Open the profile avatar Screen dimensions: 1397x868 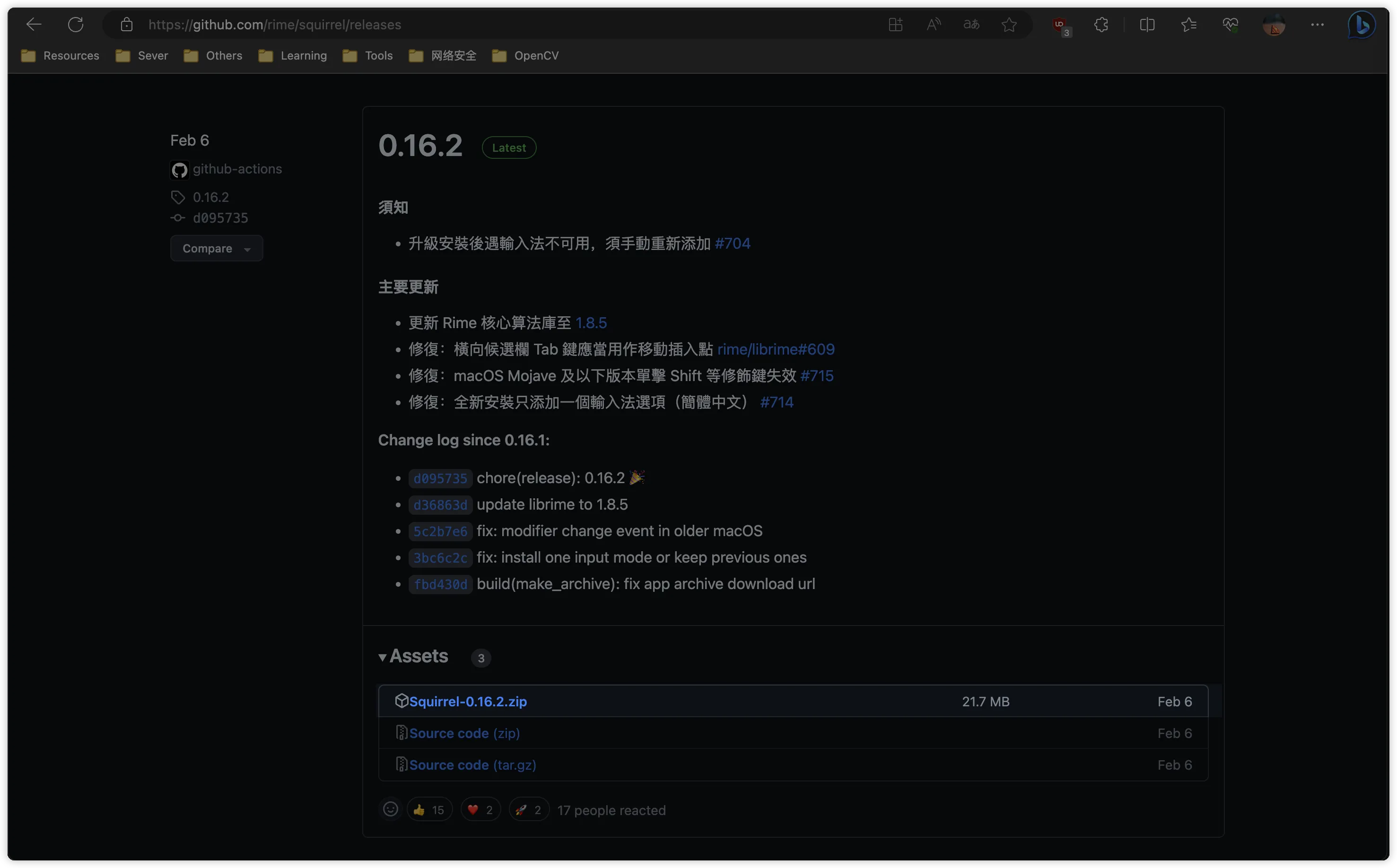tap(1274, 25)
